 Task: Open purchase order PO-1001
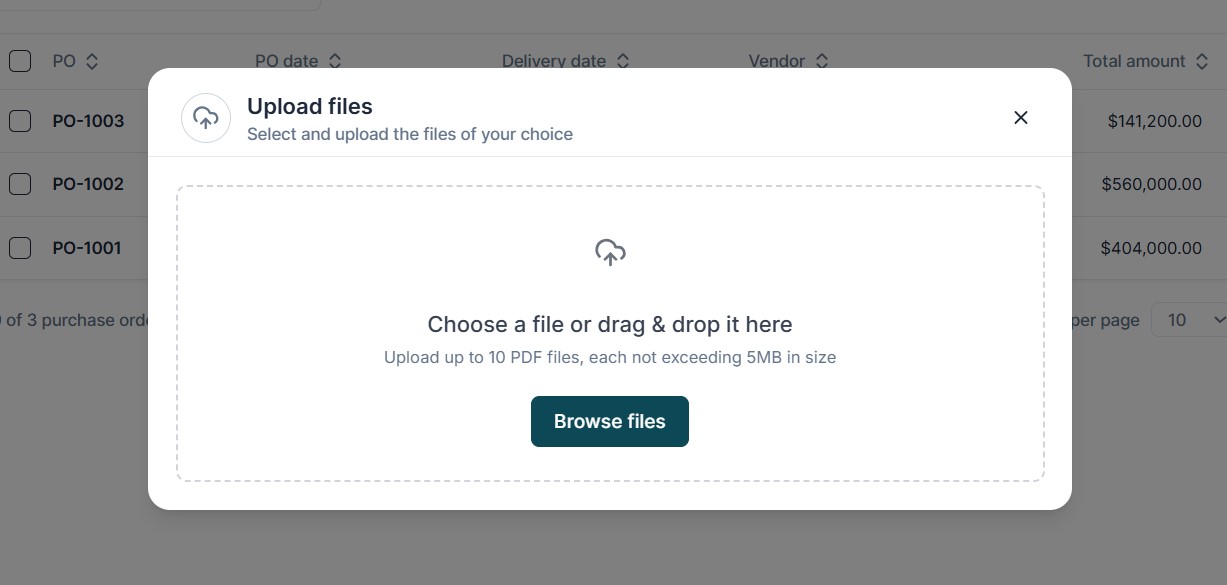(x=87, y=248)
